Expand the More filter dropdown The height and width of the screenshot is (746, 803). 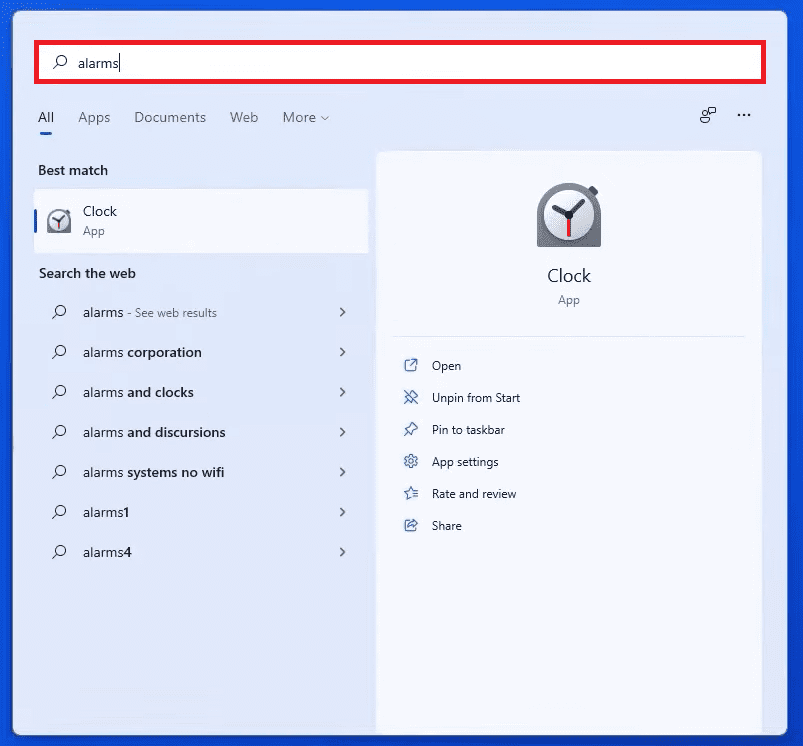click(305, 118)
